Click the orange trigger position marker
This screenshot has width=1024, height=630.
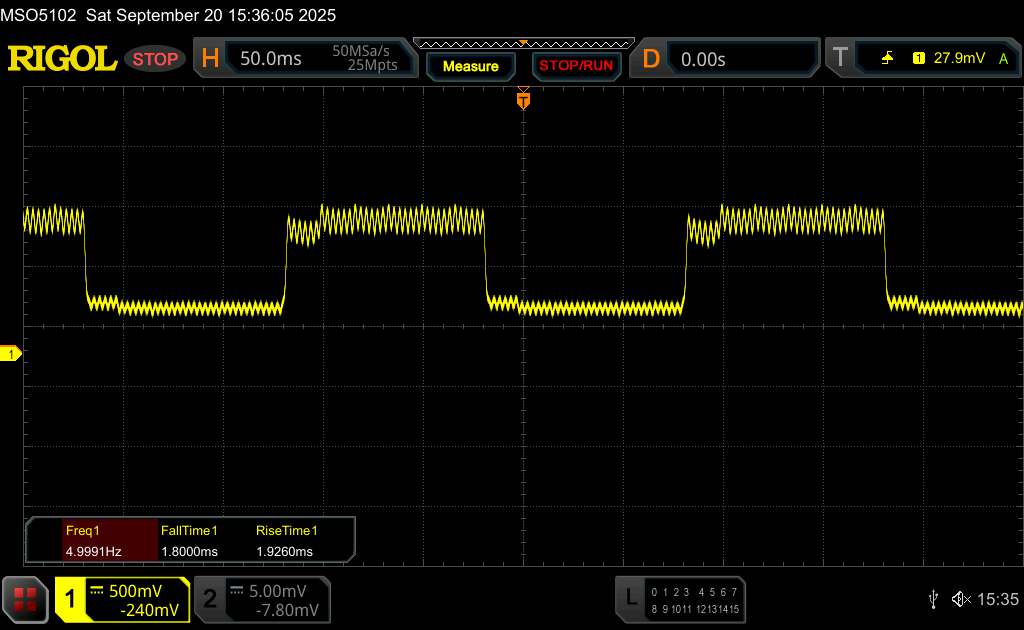pos(523,100)
